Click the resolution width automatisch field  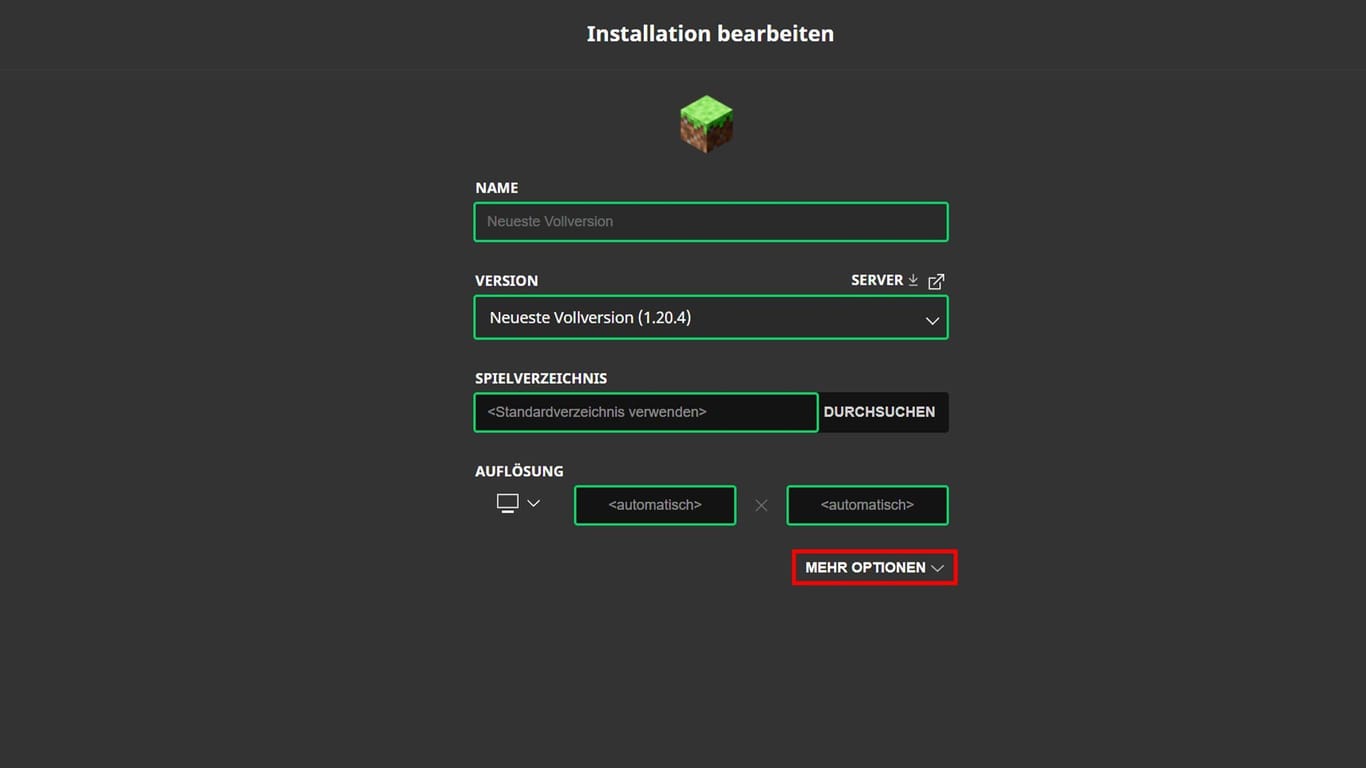click(x=655, y=505)
